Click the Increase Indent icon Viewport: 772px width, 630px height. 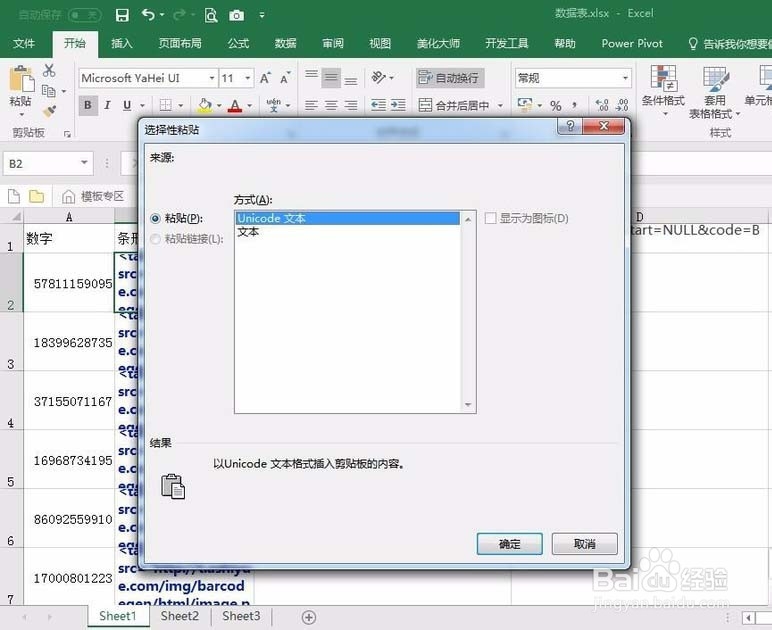click(398, 105)
